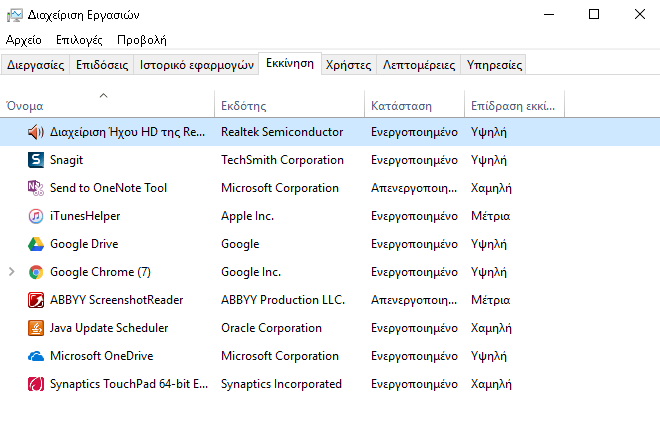Click the Apple Inc. publisher cell
This screenshot has width=660, height=433.
pos(248,216)
